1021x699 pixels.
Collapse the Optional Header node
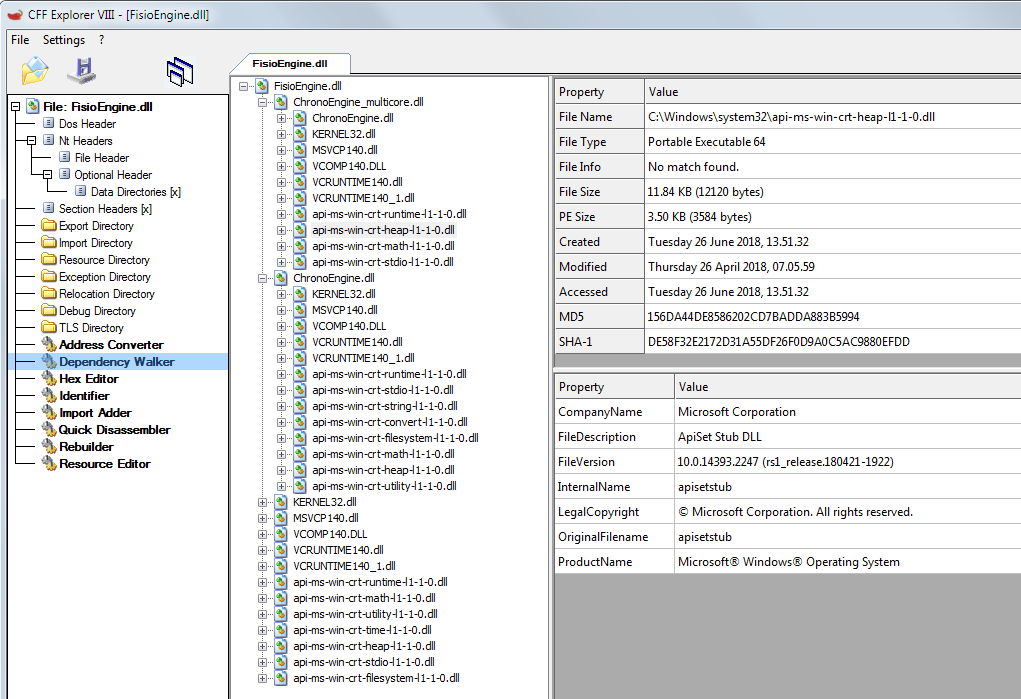tap(47, 174)
